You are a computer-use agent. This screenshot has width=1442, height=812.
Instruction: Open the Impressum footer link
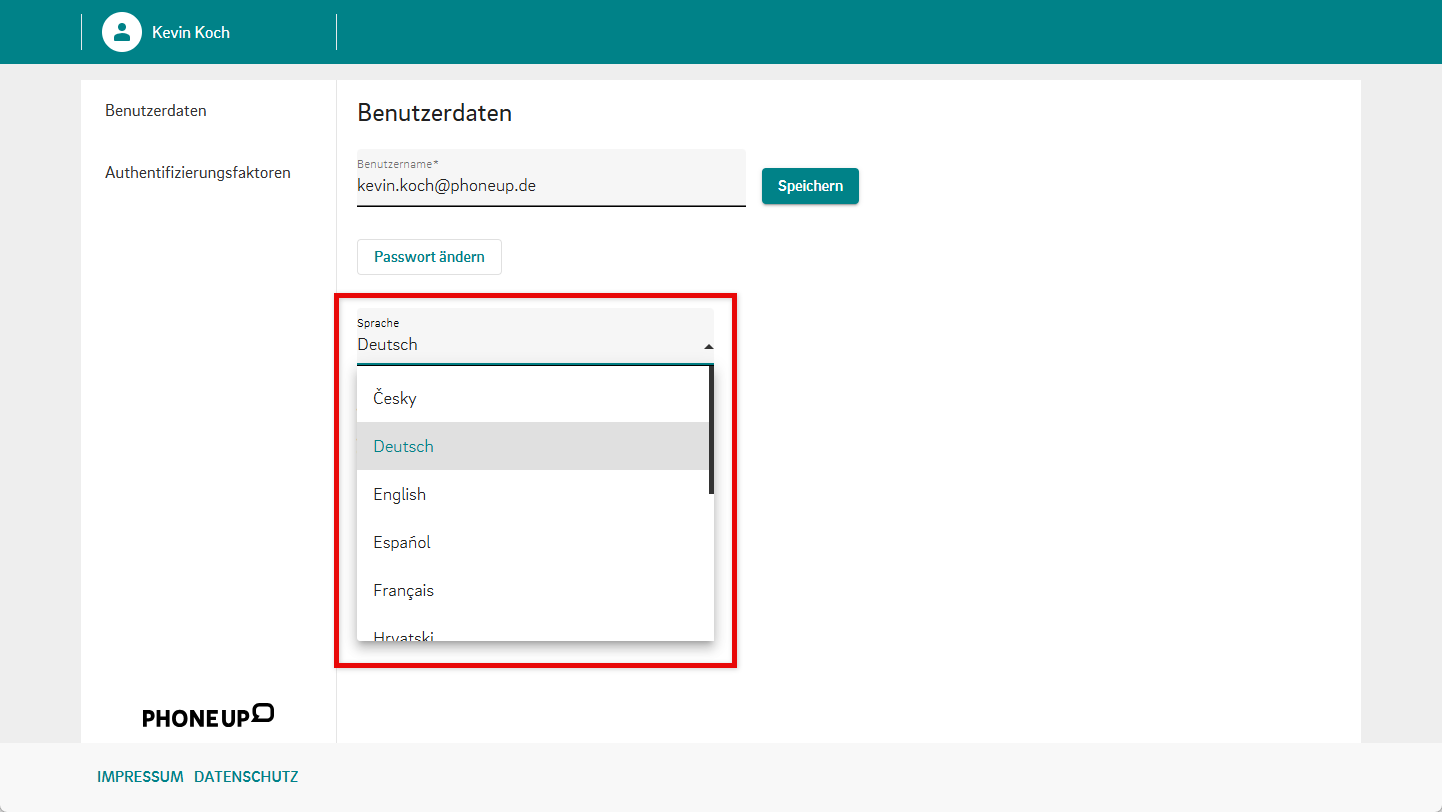click(x=140, y=777)
